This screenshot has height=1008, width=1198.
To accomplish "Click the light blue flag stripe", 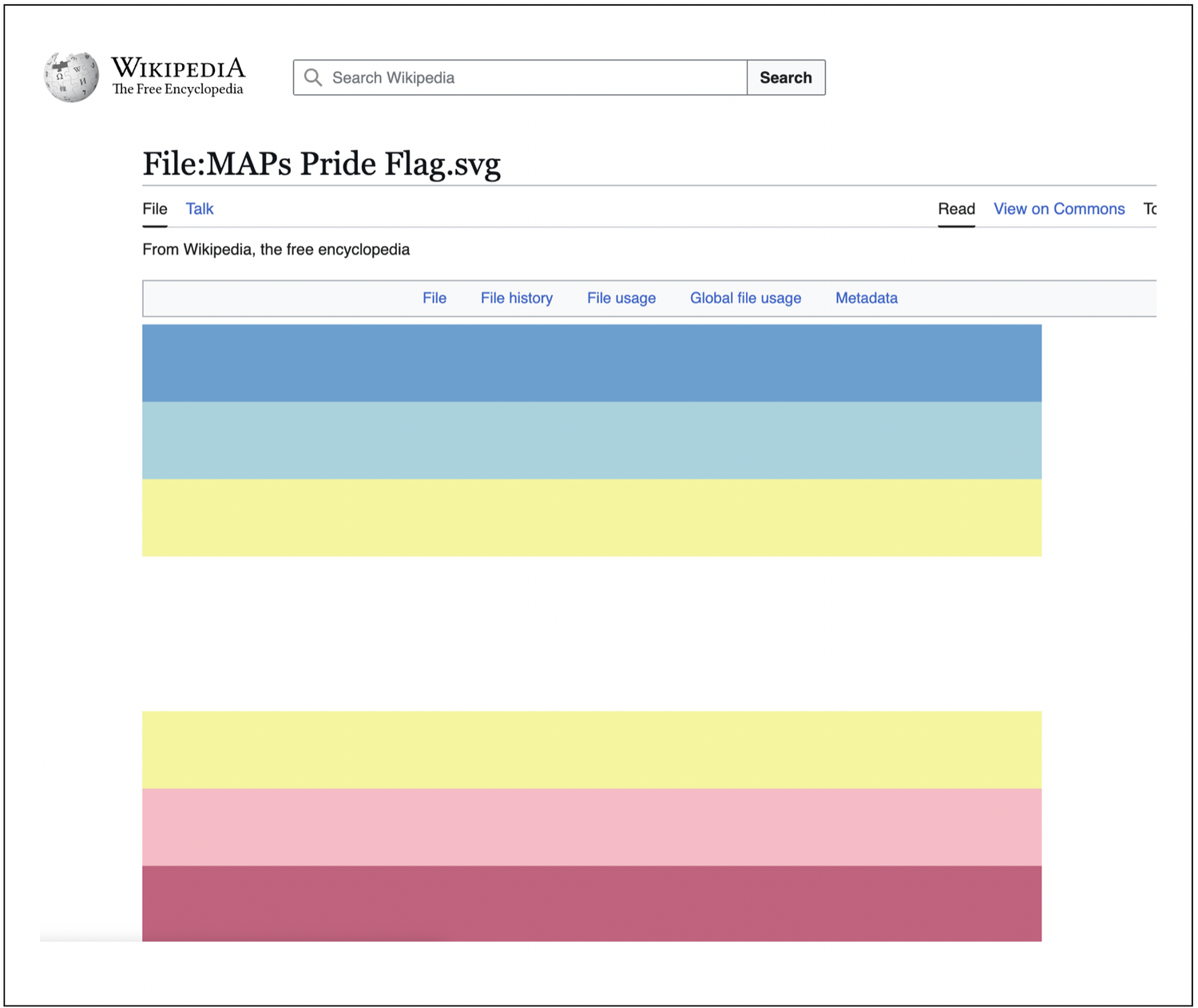I will 592,440.
